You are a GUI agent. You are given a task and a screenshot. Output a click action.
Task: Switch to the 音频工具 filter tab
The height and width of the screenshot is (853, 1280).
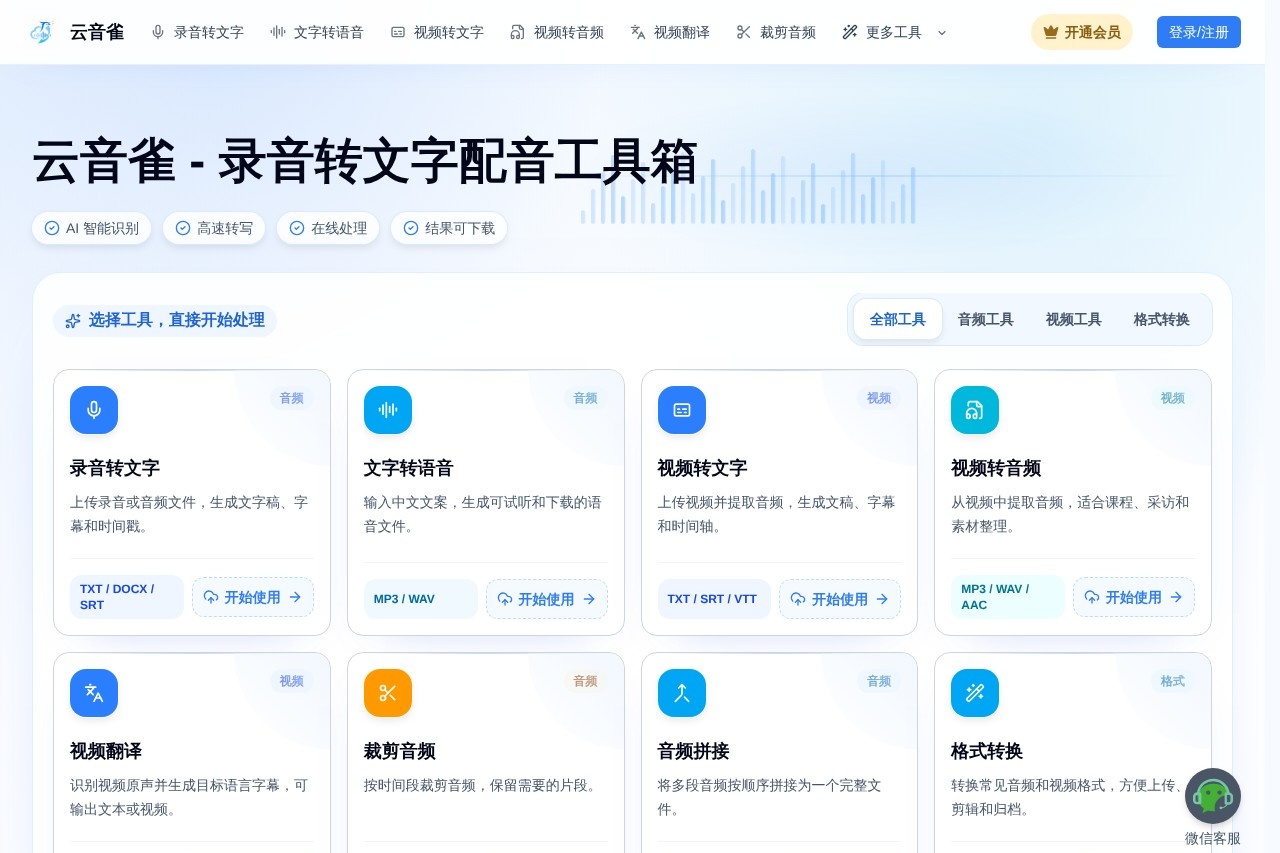(986, 319)
